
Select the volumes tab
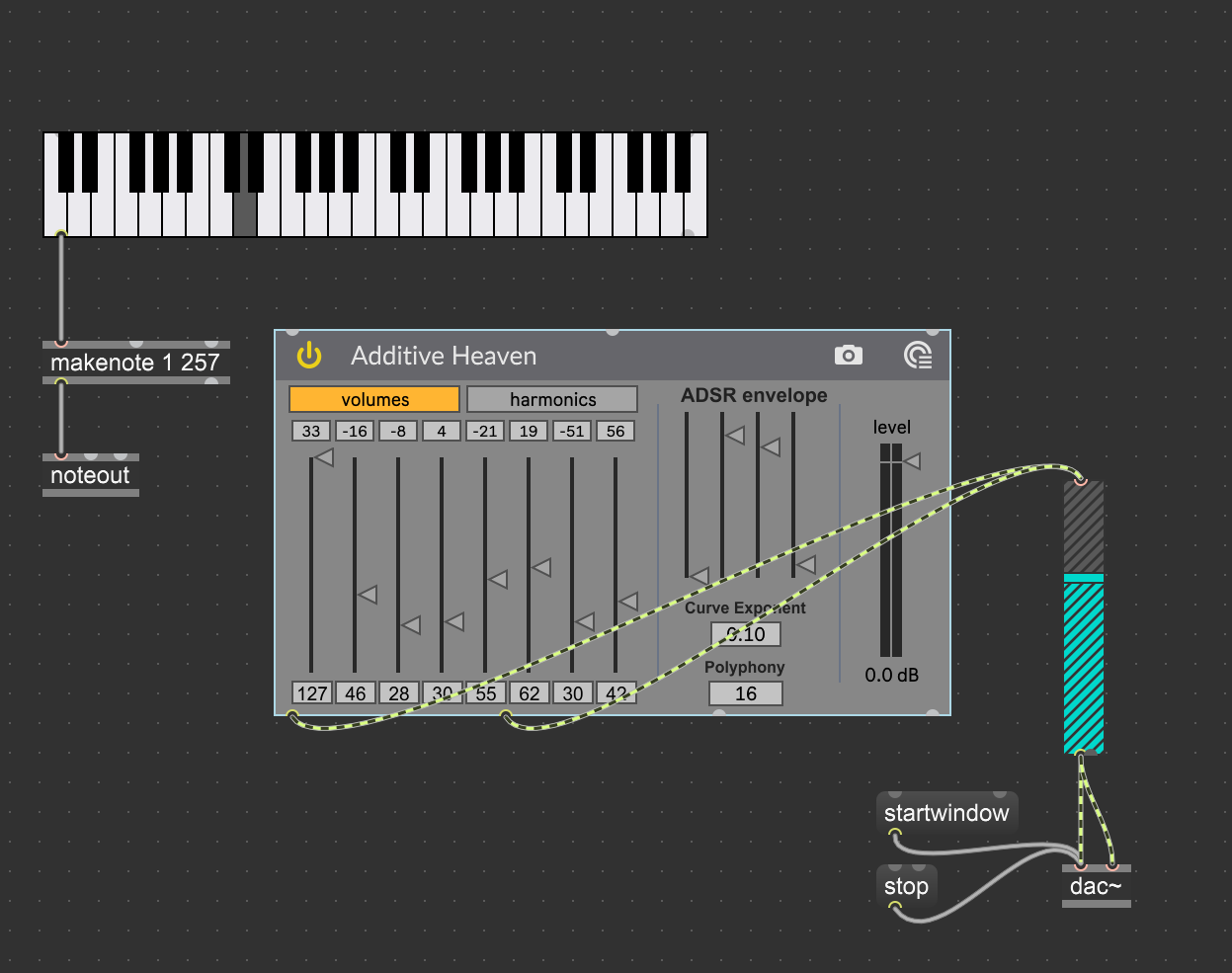click(x=374, y=399)
